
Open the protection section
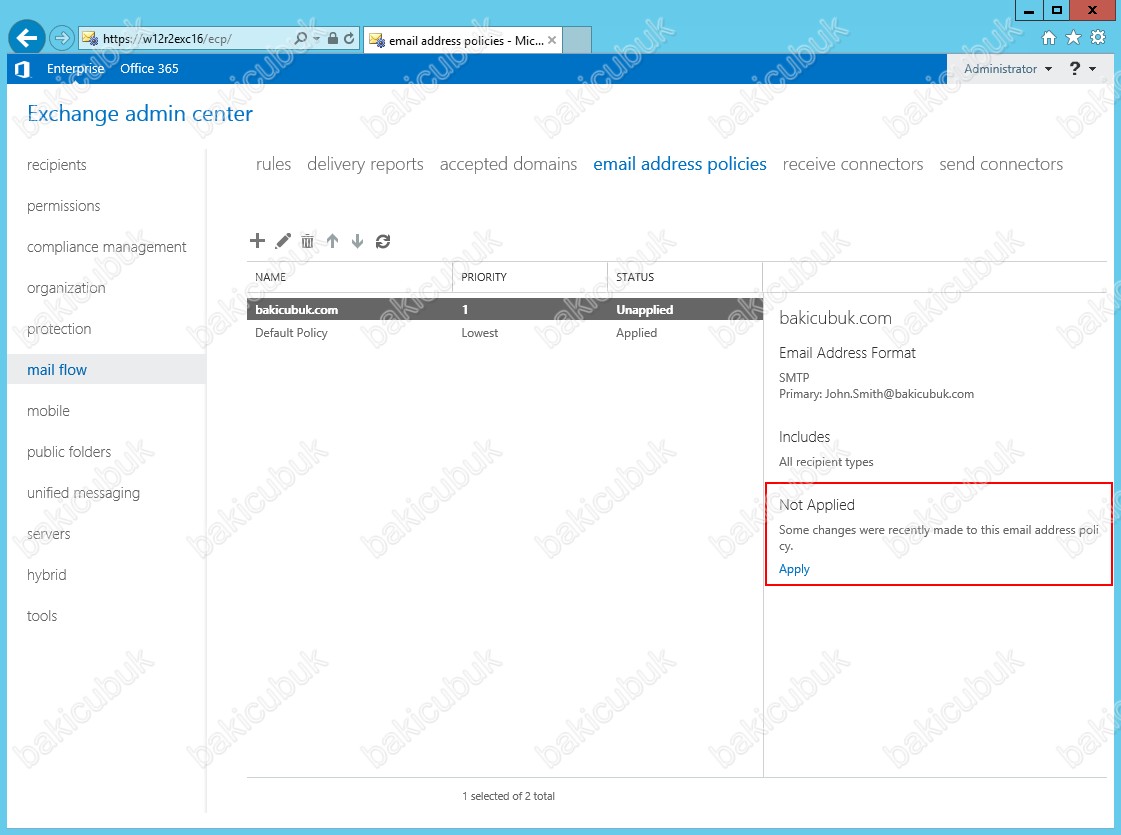click(x=59, y=329)
